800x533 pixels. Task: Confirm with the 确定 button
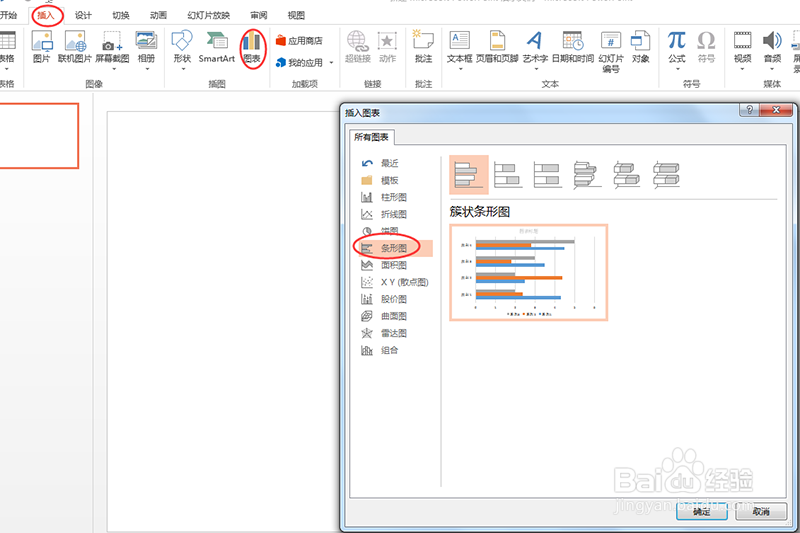click(x=702, y=511)
